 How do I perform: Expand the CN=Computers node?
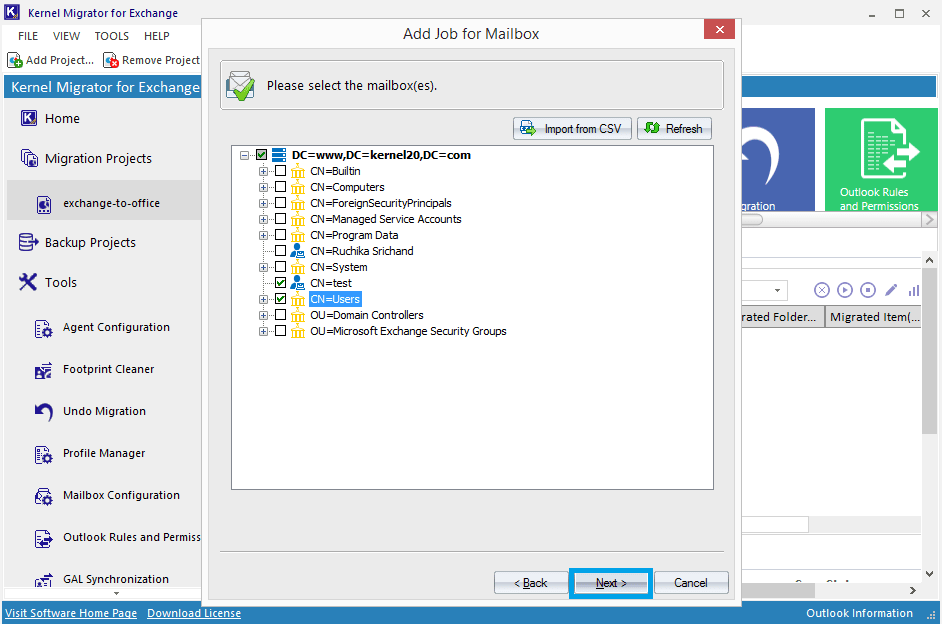pos(263,187)
